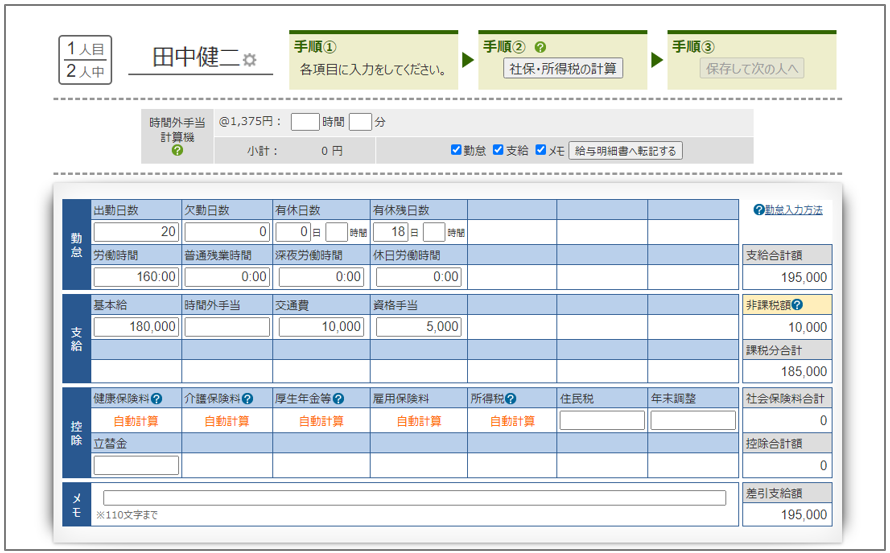Click the green help icon next to 手順②
Screen dimensions: 890x553
coord(541,47)
